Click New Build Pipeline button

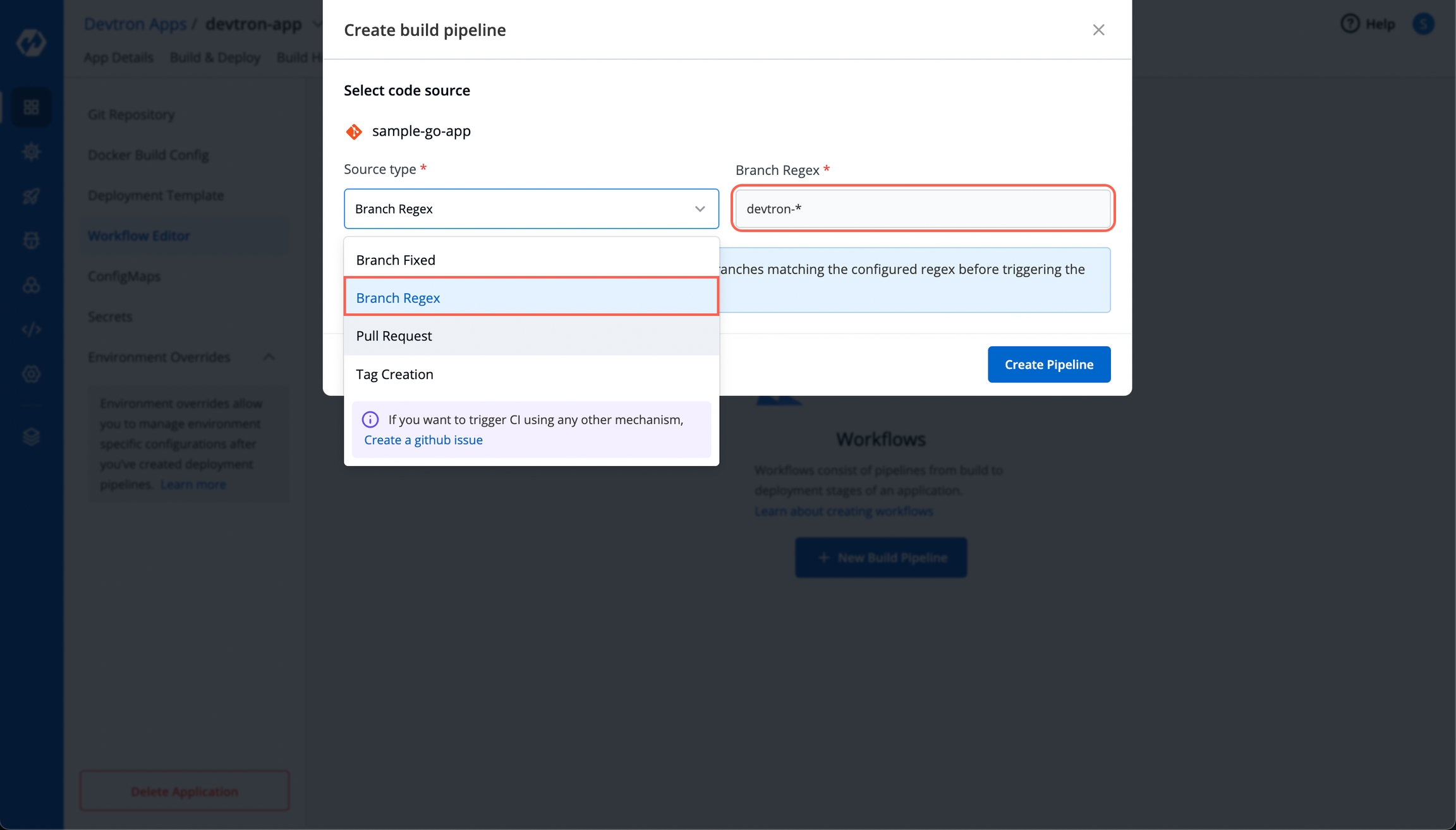(x=881, y=557)
